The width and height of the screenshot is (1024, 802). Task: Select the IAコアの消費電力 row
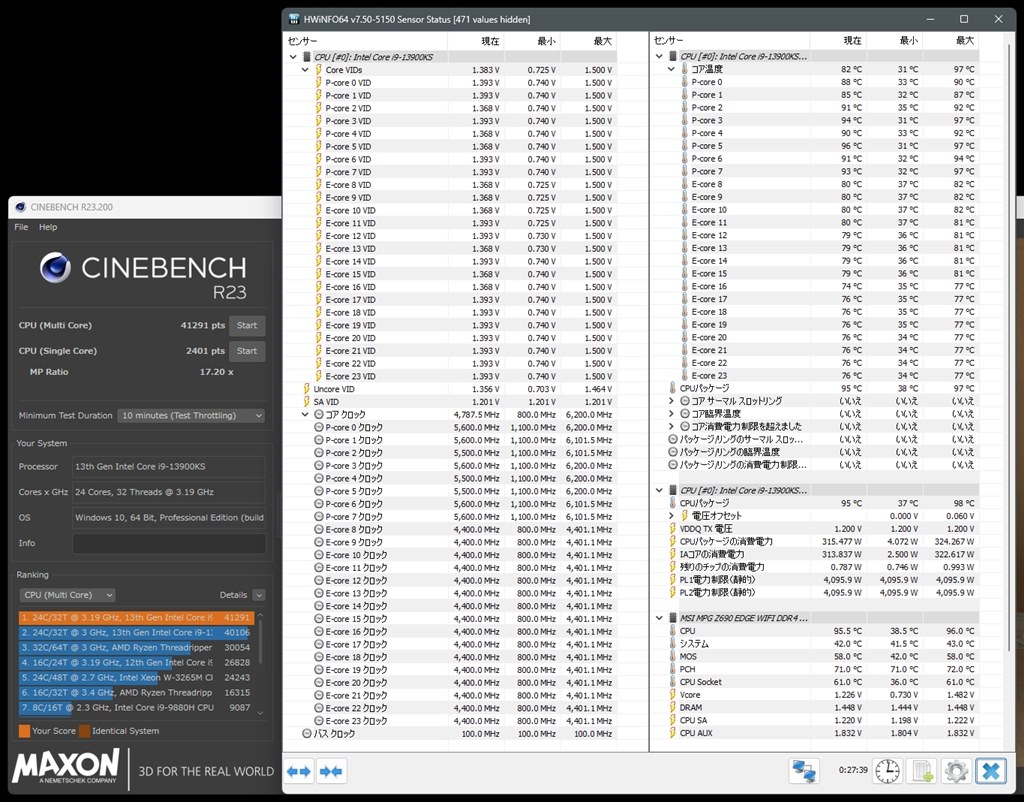click(815, 554)
